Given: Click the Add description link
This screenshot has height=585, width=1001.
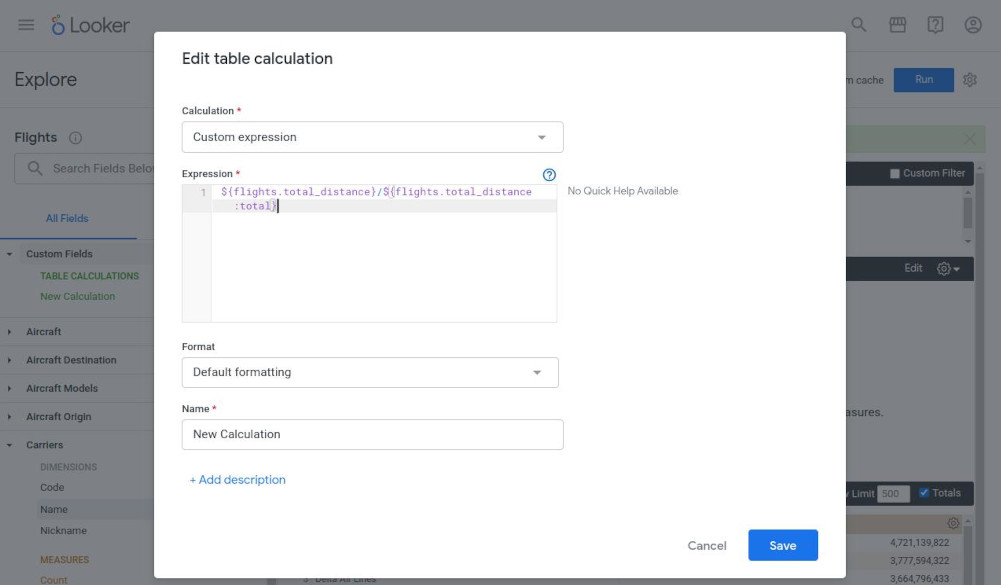Looking at the screenshot, I should pos(237,480).
